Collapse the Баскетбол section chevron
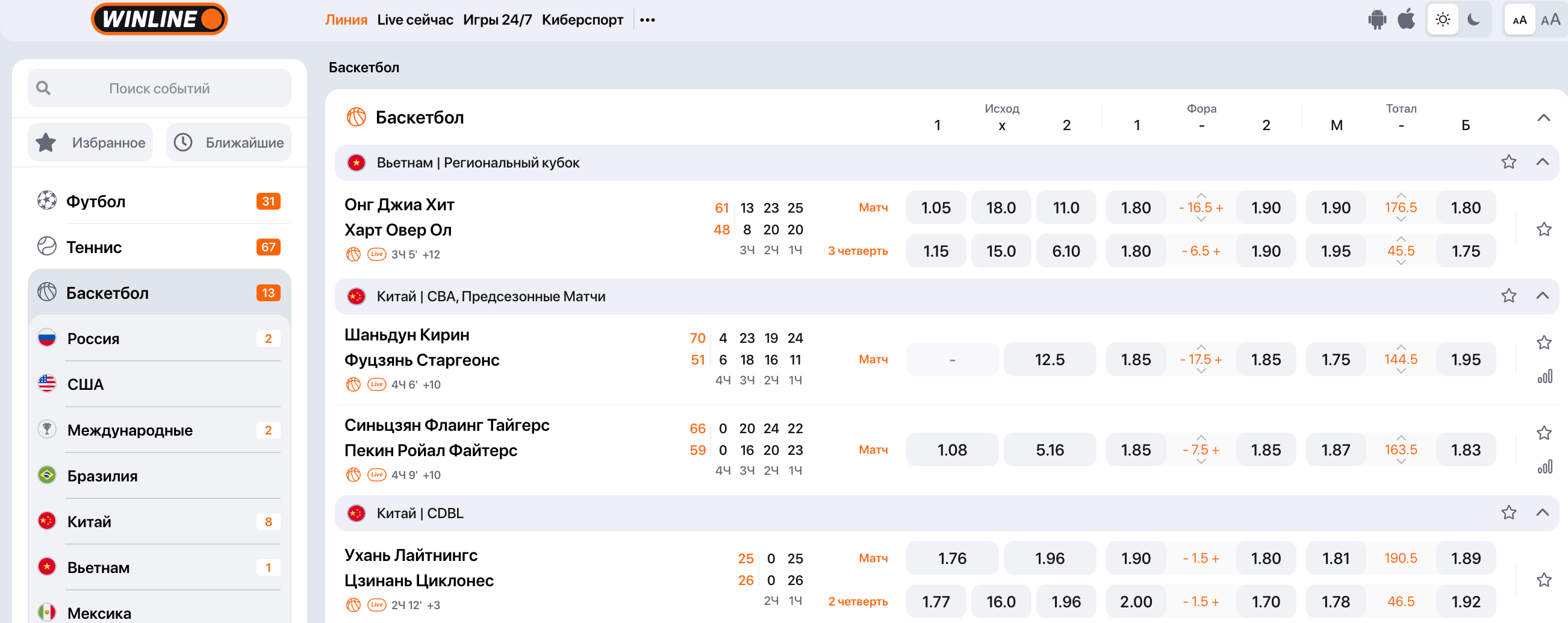 [x=1543, y=117]
